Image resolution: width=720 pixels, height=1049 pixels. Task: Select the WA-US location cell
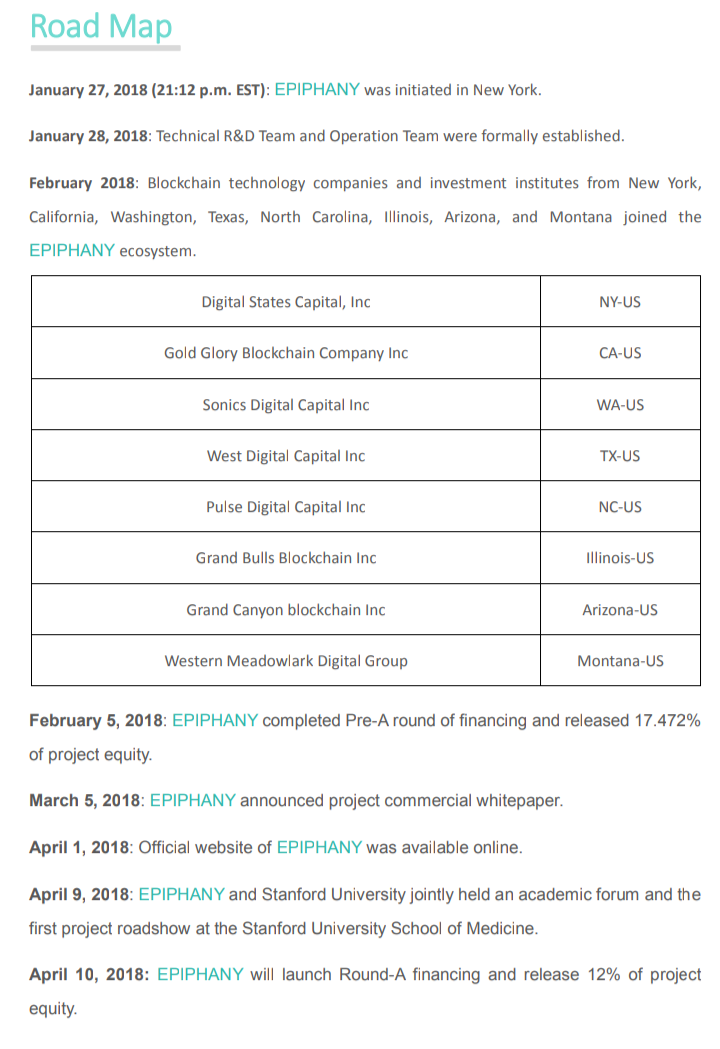click(x=620, y=405)
